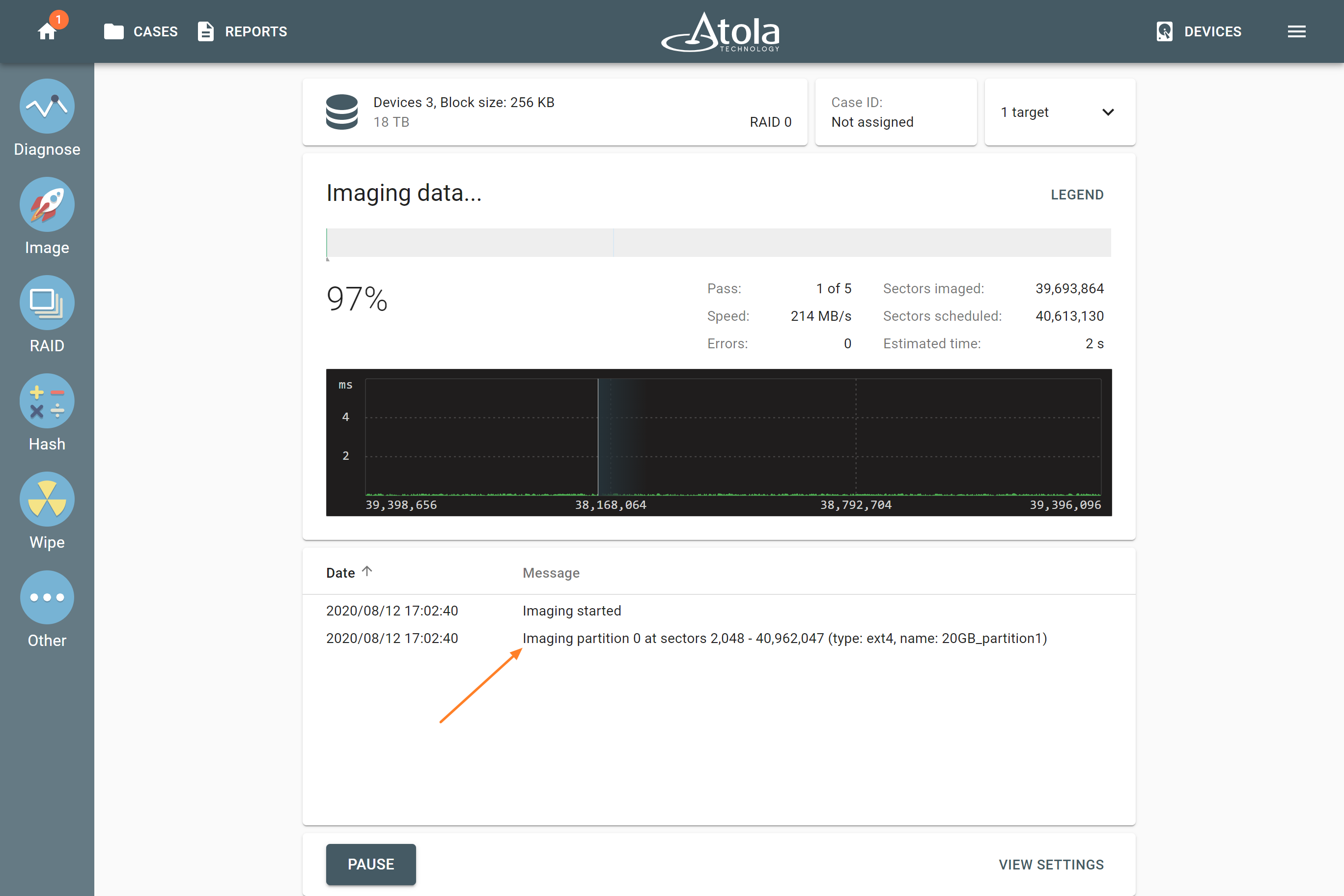This screenshot has height=896, width=1344.
Task: Click the REPORTS menu label
Action: [x=256, y=31]
